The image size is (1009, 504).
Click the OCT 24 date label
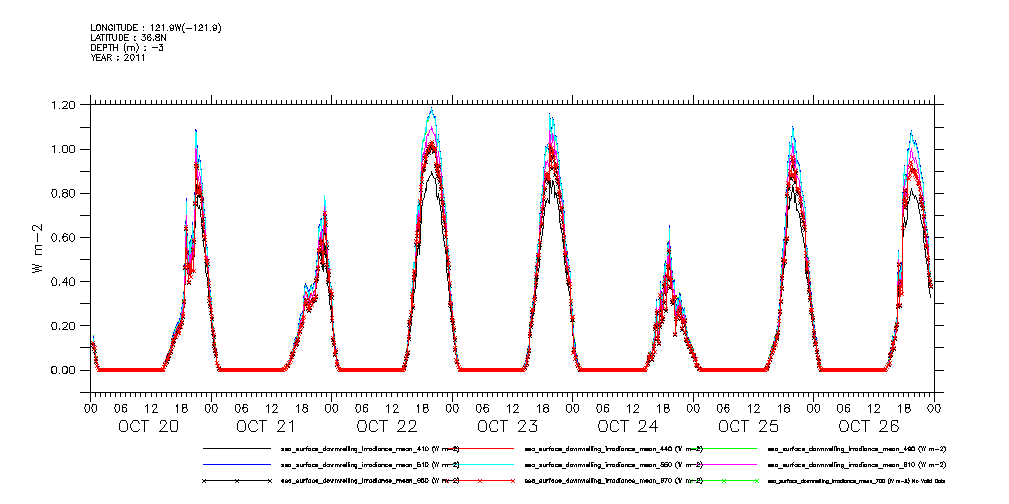pos(627,427)
